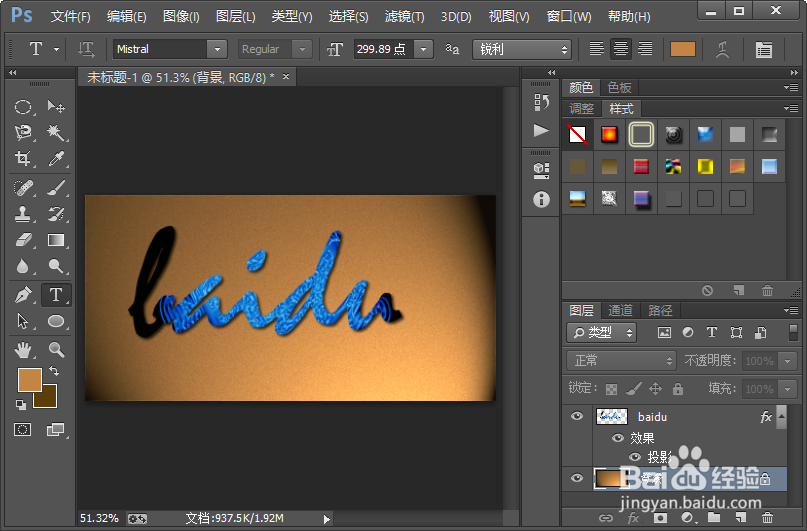Swap foreground and background colors
Viewport: 807px width, 531px height.
tap(54, 370)
